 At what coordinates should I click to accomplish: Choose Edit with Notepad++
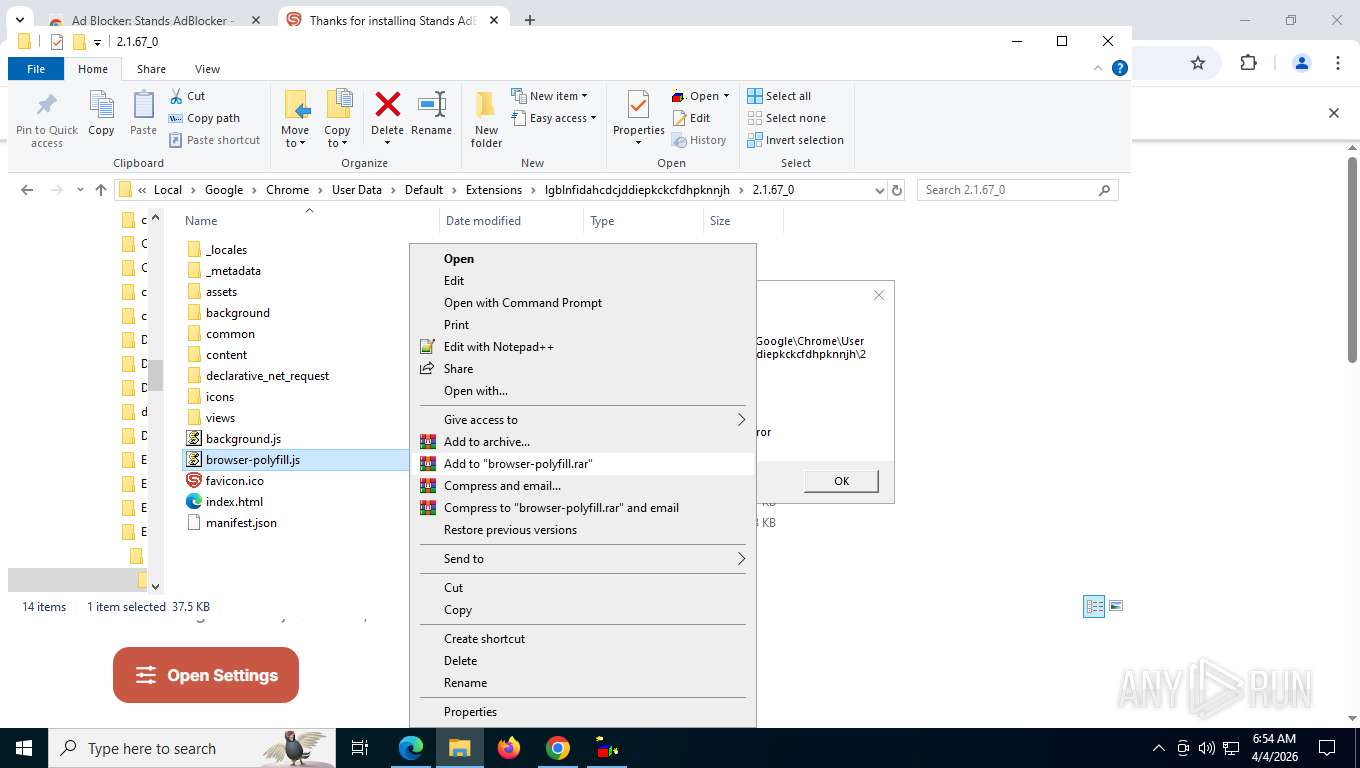click(x=583, y=347)
